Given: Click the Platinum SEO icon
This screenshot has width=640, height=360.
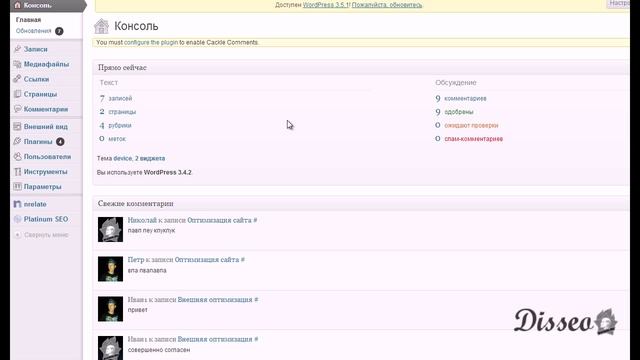Looking at the screenshot, I should [17, 219].
